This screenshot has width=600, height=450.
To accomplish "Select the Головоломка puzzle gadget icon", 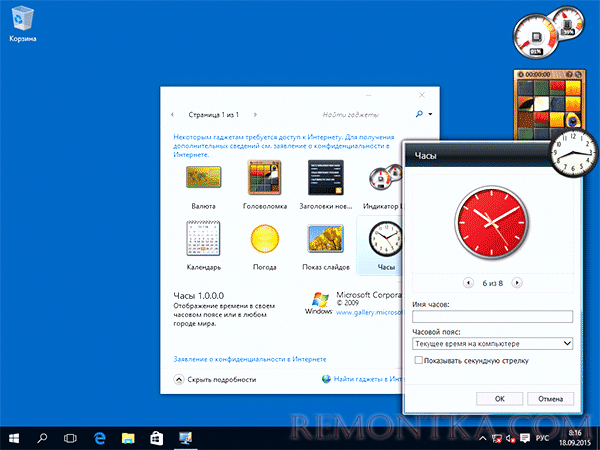I will coord(265,181).
